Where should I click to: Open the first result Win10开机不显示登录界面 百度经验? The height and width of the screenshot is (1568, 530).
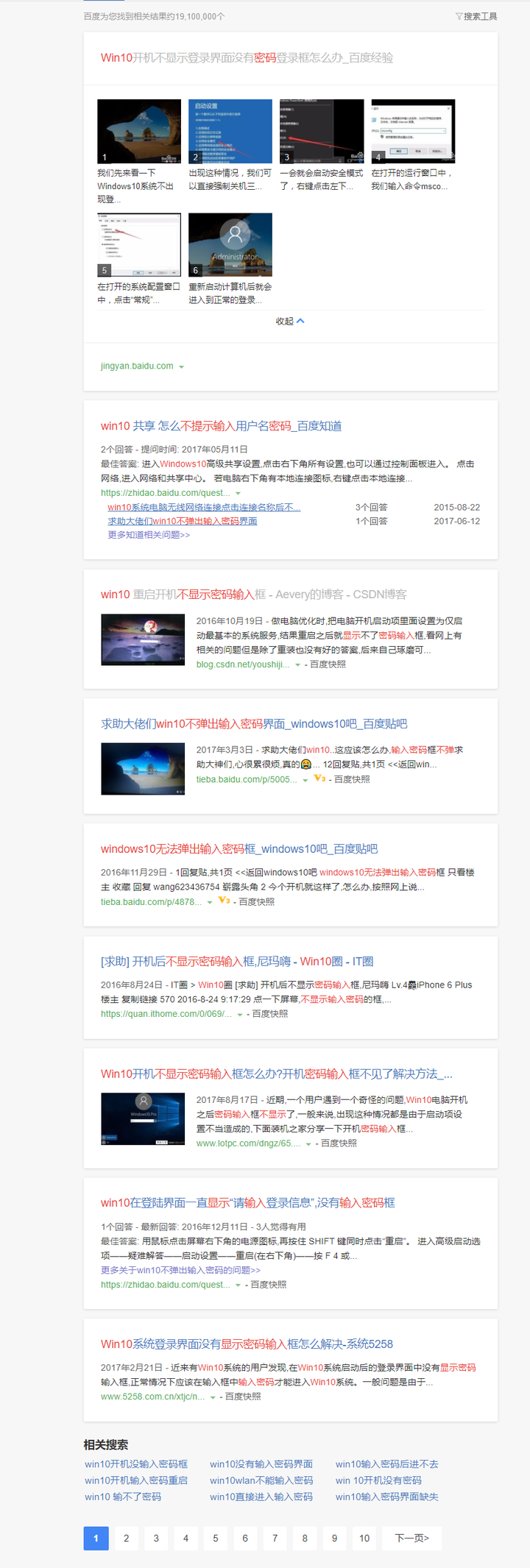point(247,57)
